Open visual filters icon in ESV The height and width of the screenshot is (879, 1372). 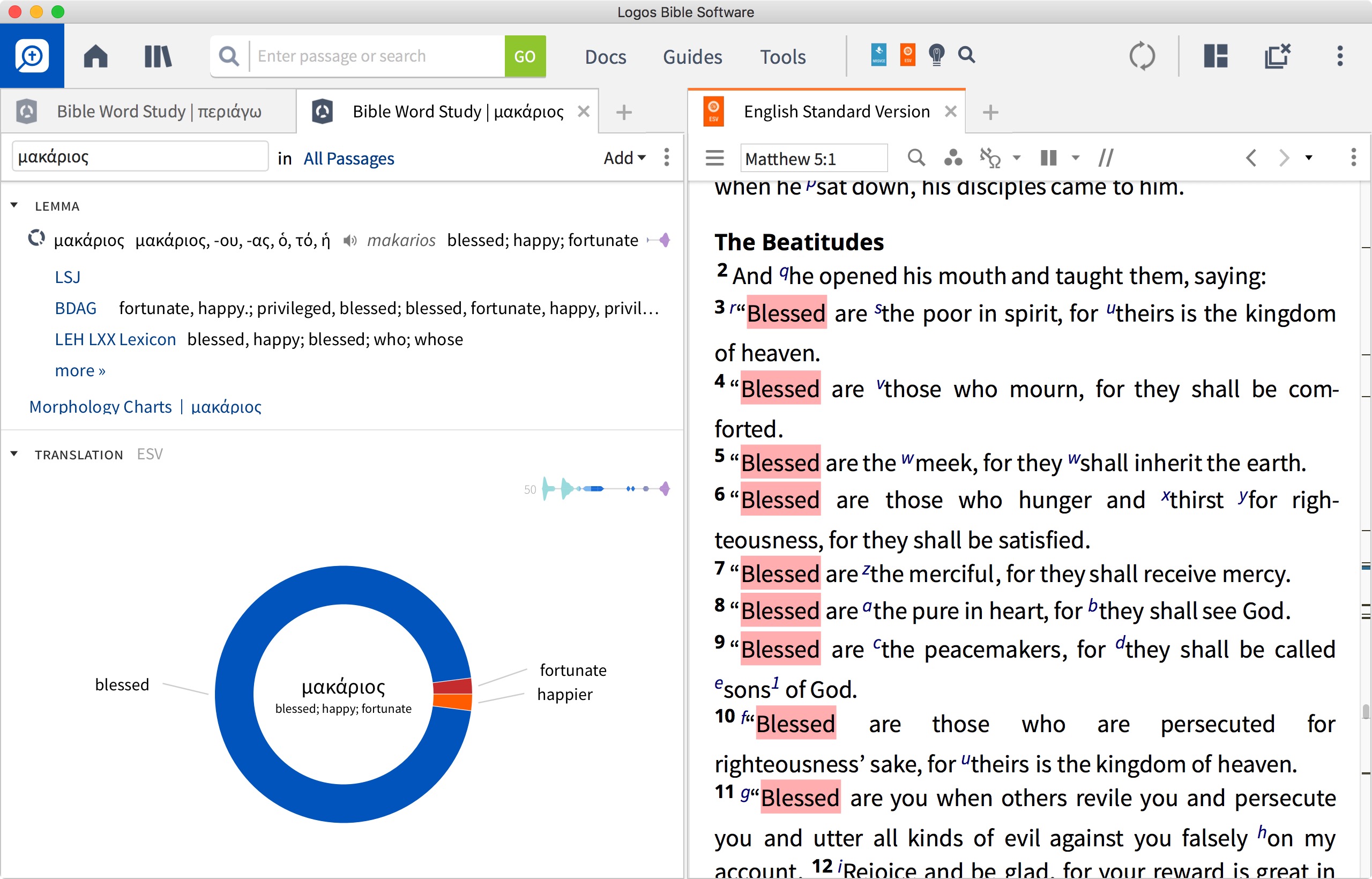point(952,158)
